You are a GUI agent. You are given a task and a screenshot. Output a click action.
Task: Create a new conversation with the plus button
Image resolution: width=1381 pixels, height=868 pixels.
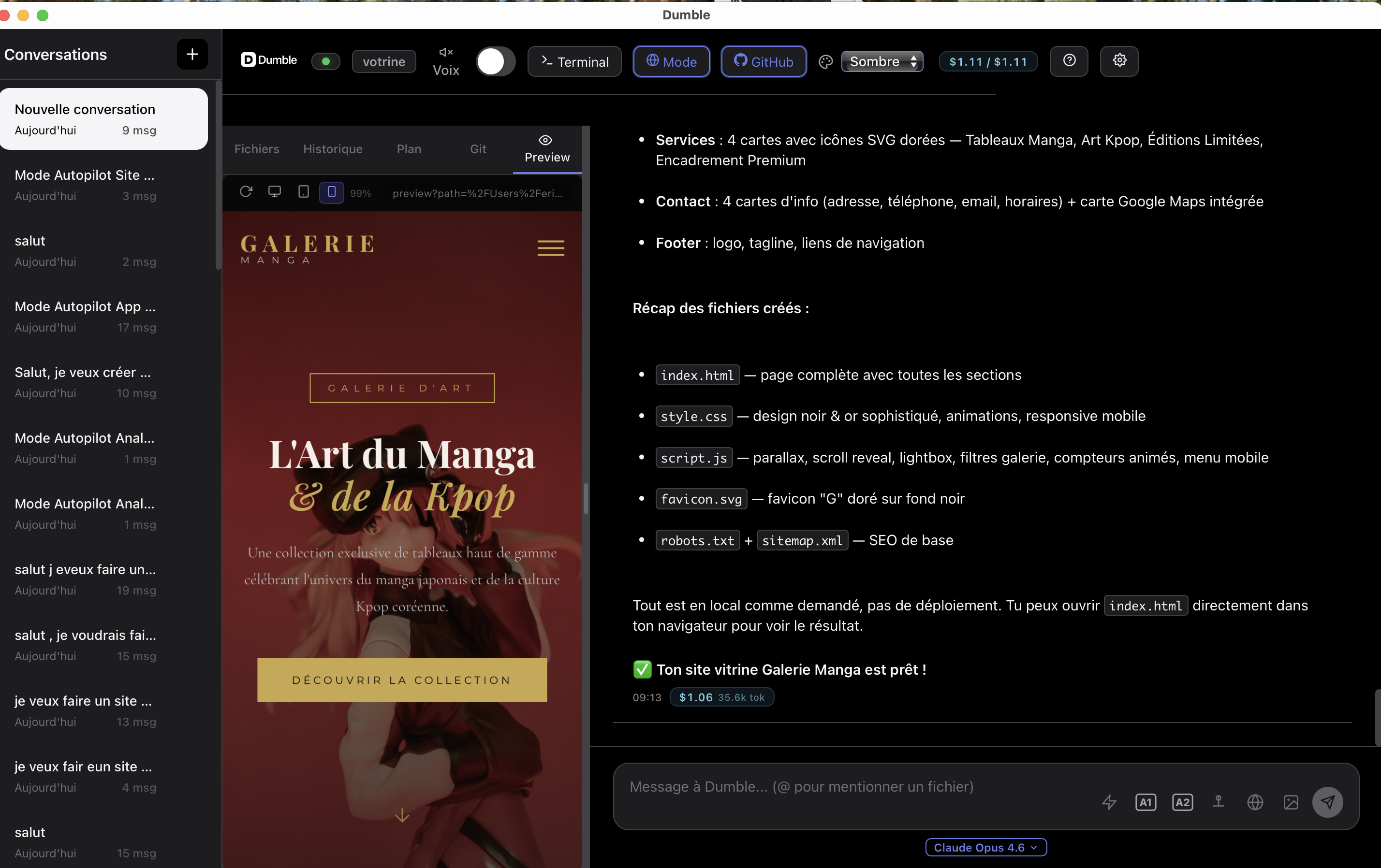(191, 55)
